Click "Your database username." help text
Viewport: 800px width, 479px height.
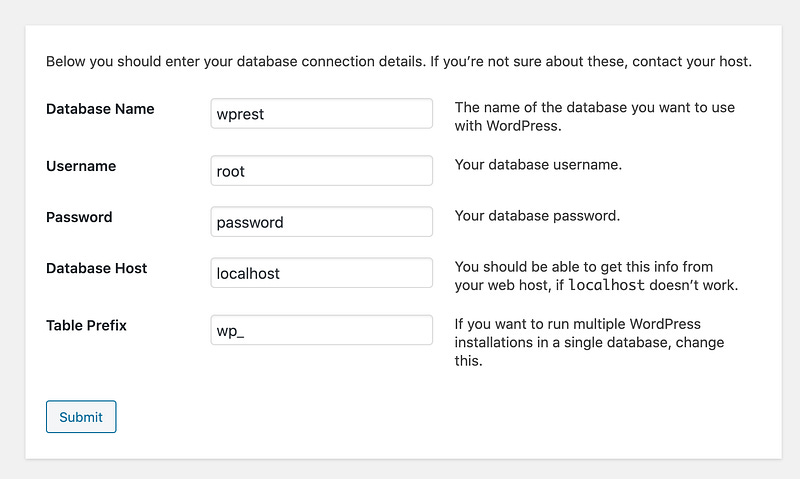(538, 164)
